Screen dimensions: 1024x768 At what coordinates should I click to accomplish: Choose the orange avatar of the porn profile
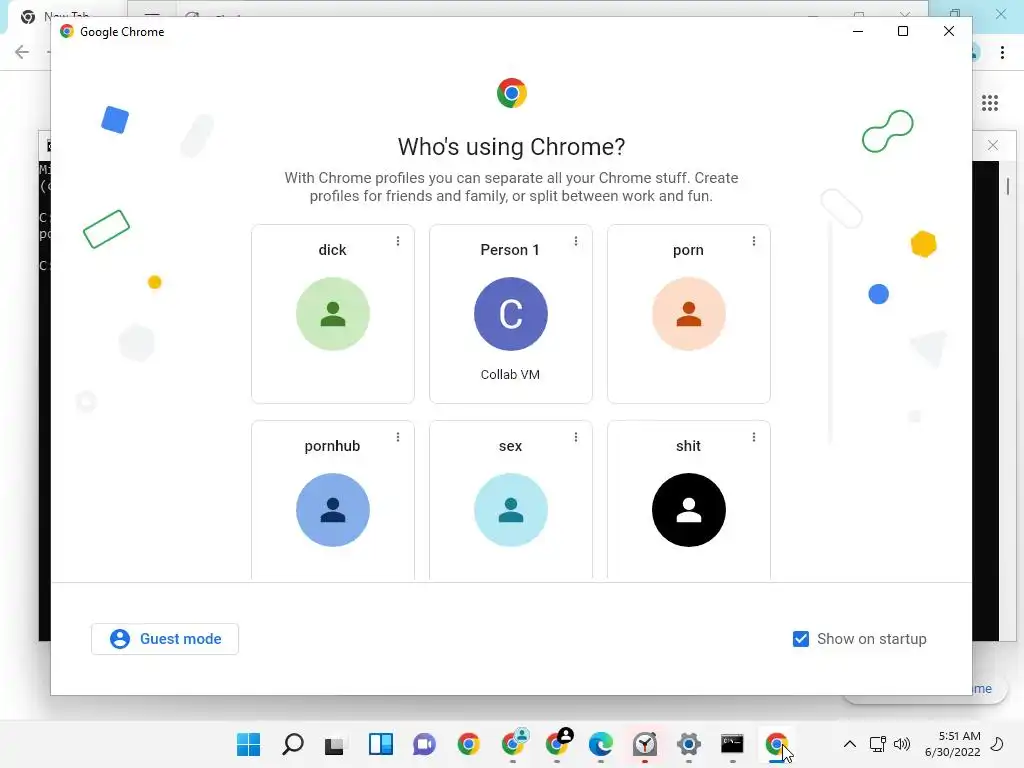[x=688, y=314]
